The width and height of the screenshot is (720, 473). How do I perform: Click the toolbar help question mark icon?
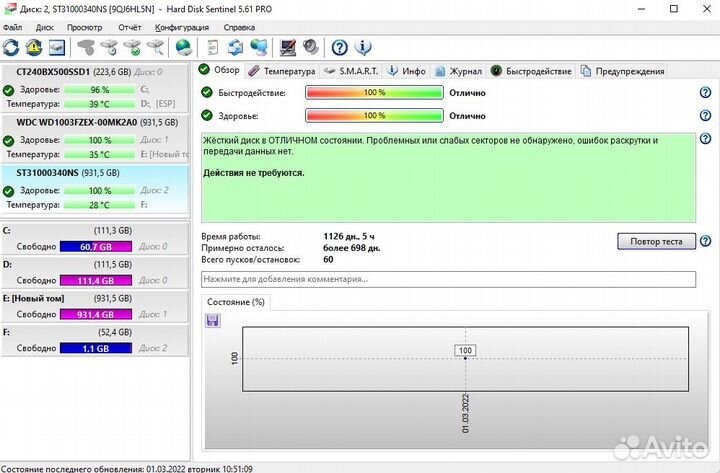(340, 47)
